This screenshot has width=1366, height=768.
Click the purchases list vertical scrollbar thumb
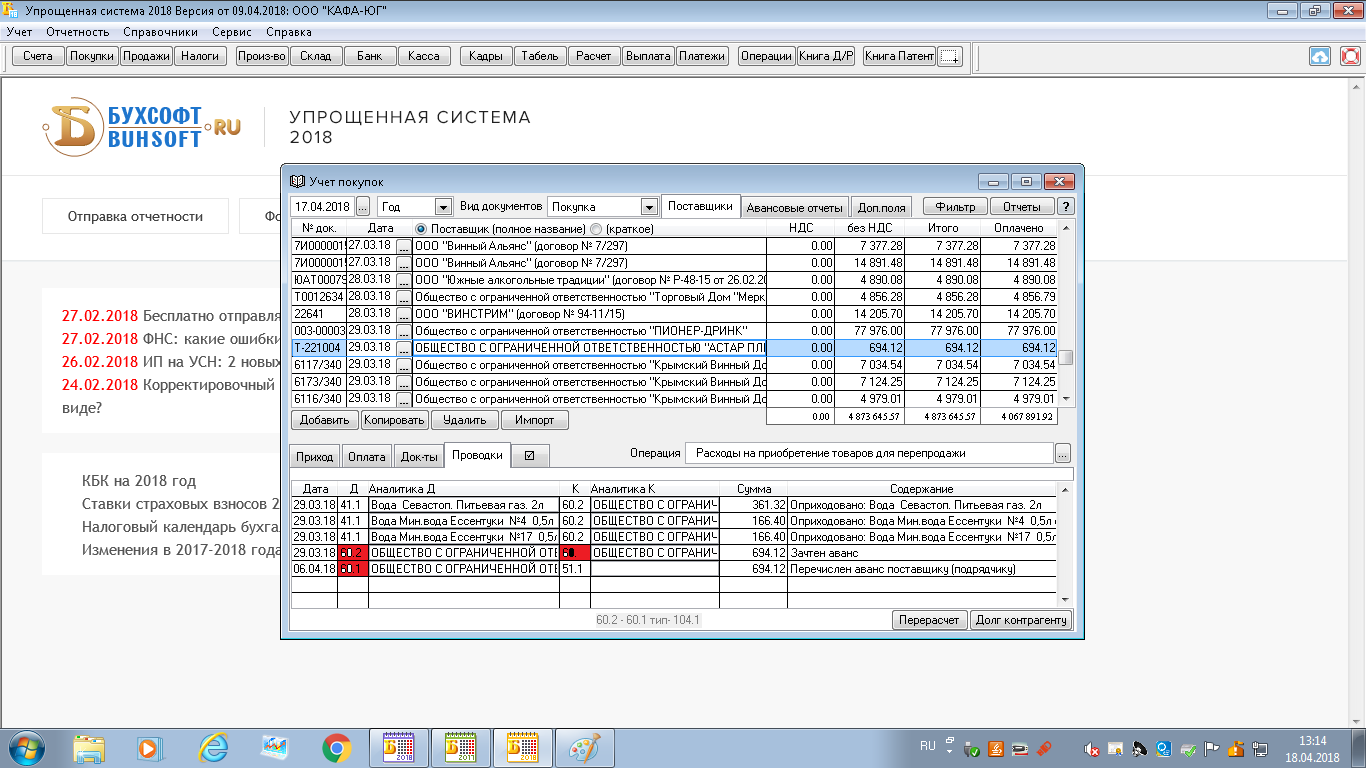click(1066, 358)
